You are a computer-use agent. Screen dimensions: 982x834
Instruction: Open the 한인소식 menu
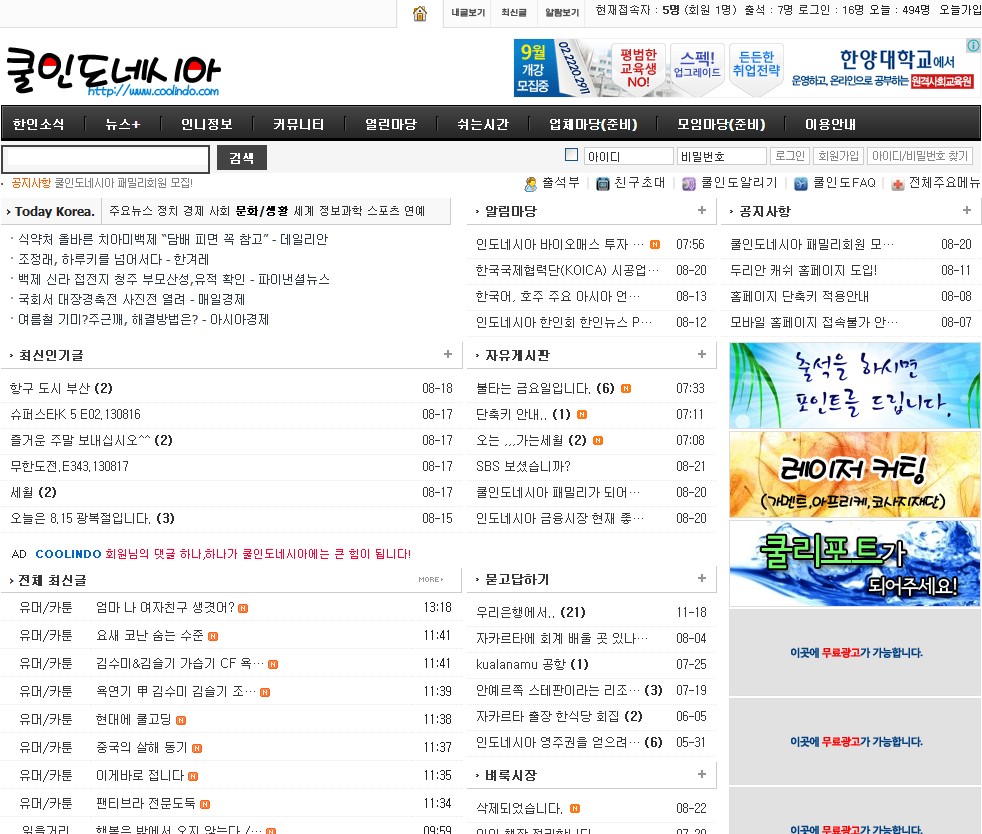(39, 124)
